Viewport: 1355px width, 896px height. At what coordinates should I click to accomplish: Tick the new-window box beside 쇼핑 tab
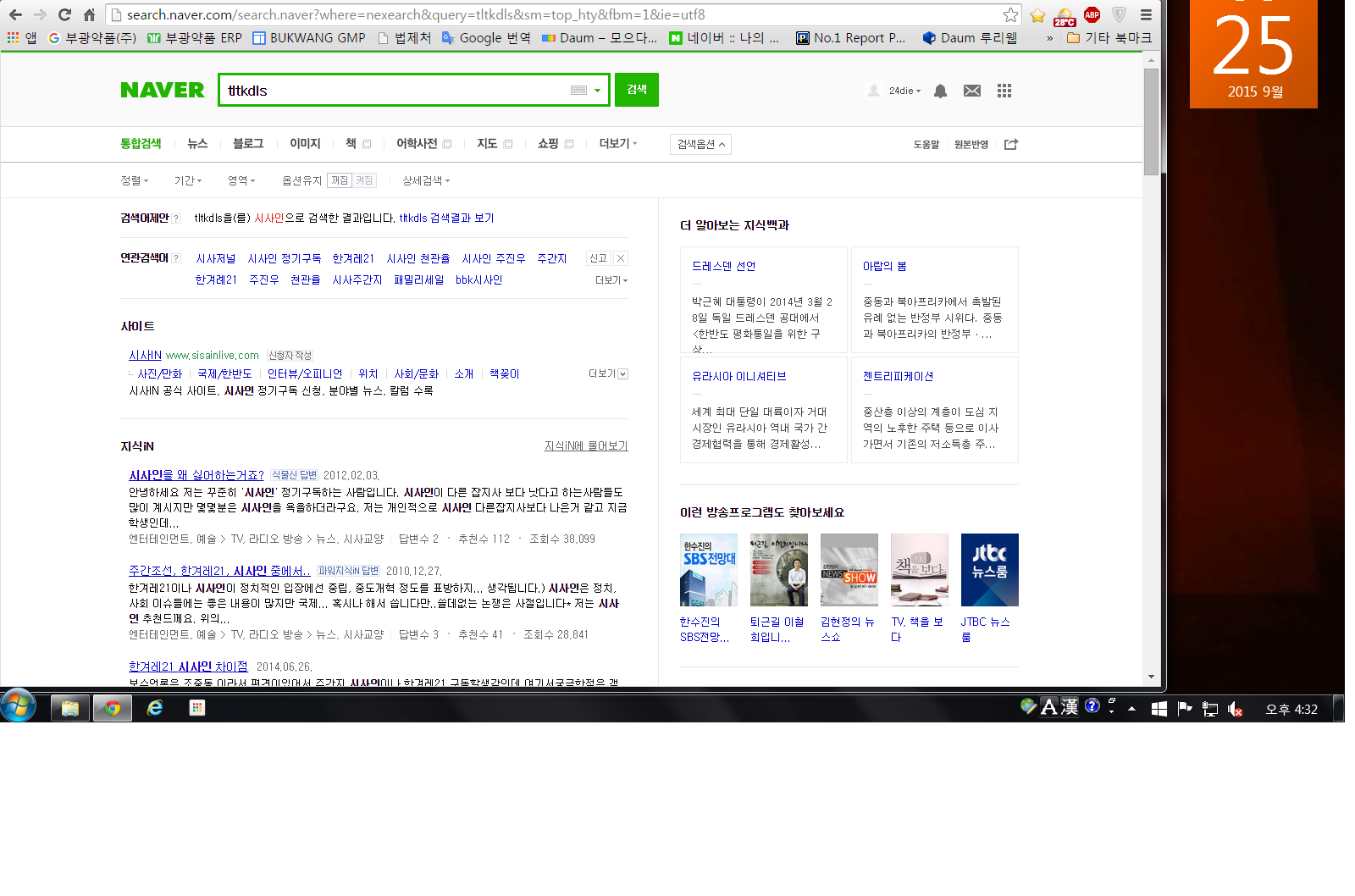point(569,144)
